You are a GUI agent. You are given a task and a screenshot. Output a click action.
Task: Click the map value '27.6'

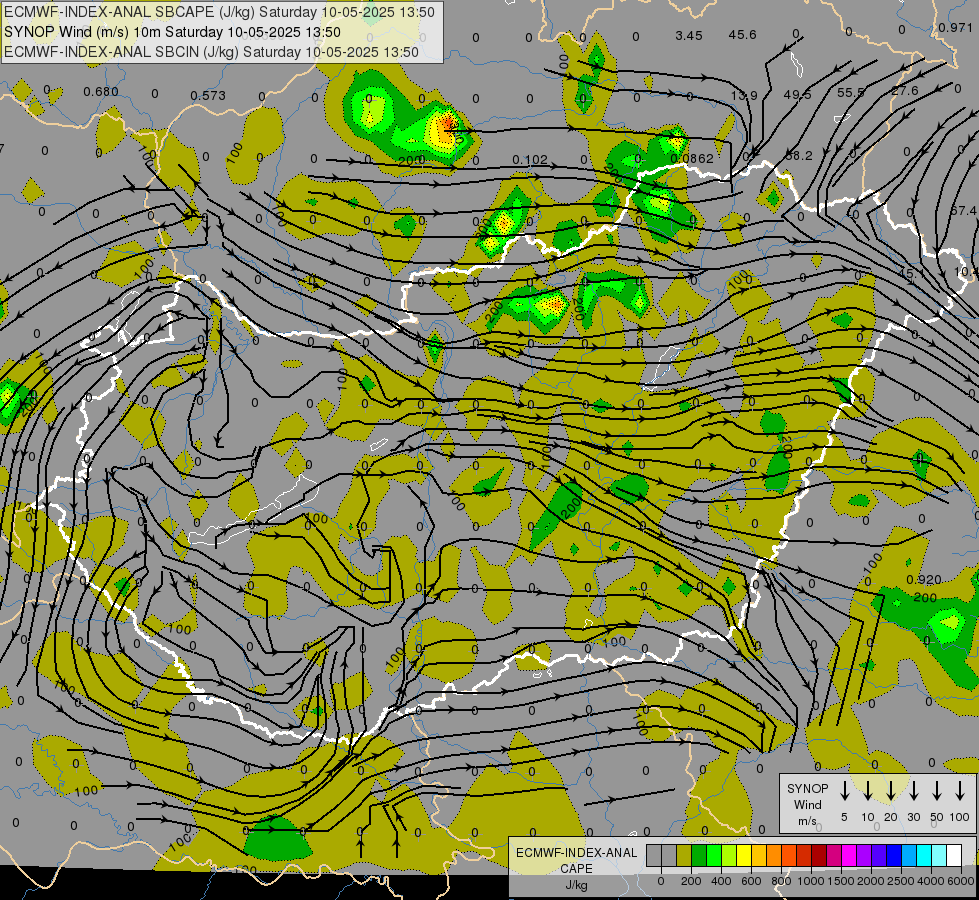coord(905,91)
